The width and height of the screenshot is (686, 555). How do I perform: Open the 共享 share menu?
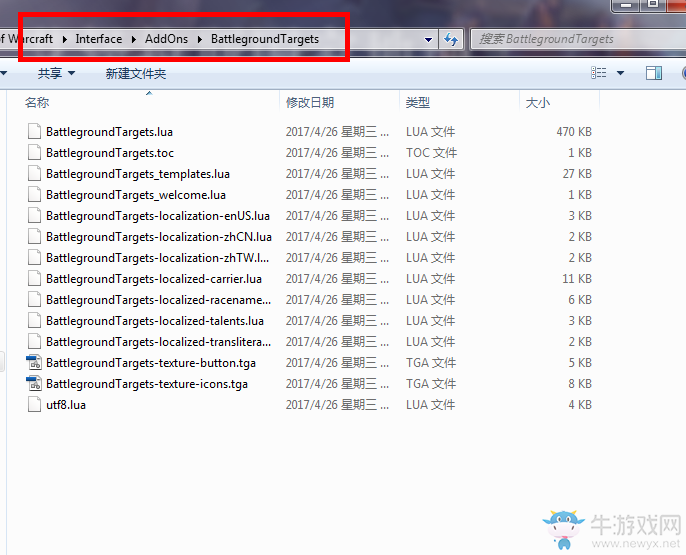(x=56, y=73)
